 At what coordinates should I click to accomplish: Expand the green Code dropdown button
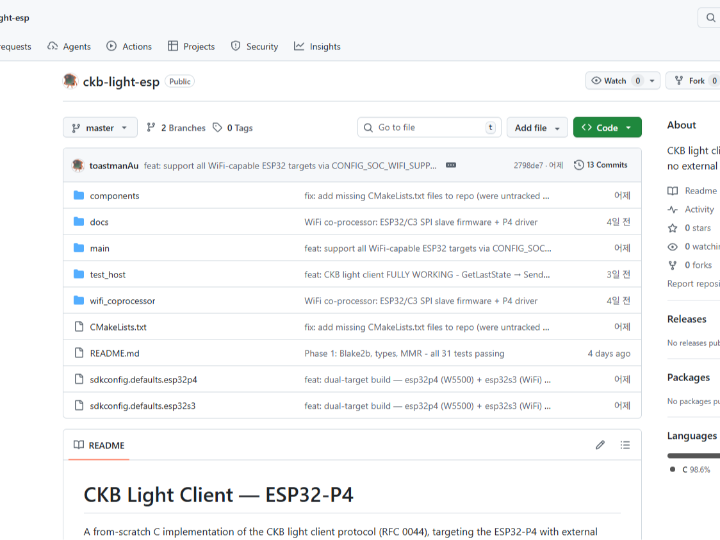[x=607, y=128]
